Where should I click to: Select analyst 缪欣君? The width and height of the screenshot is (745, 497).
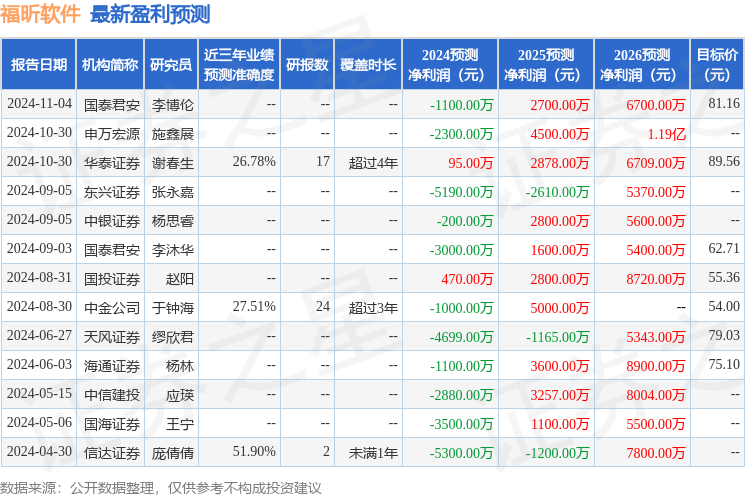[172, 337]
